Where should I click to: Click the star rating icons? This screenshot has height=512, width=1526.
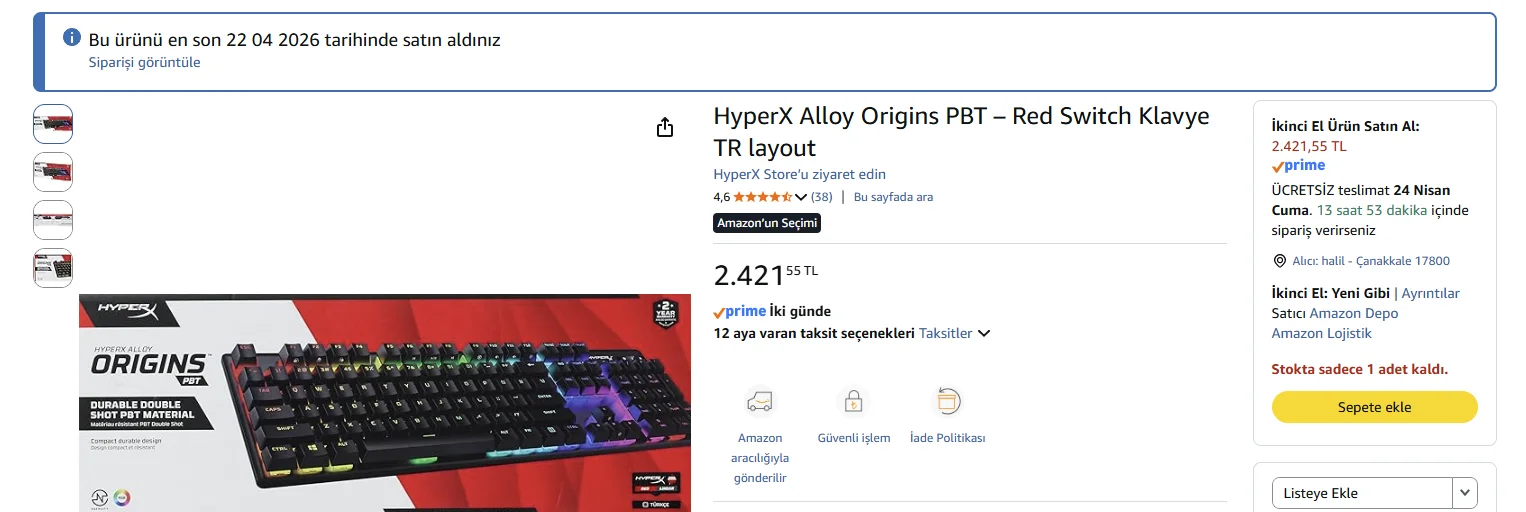tap(763, 197)
